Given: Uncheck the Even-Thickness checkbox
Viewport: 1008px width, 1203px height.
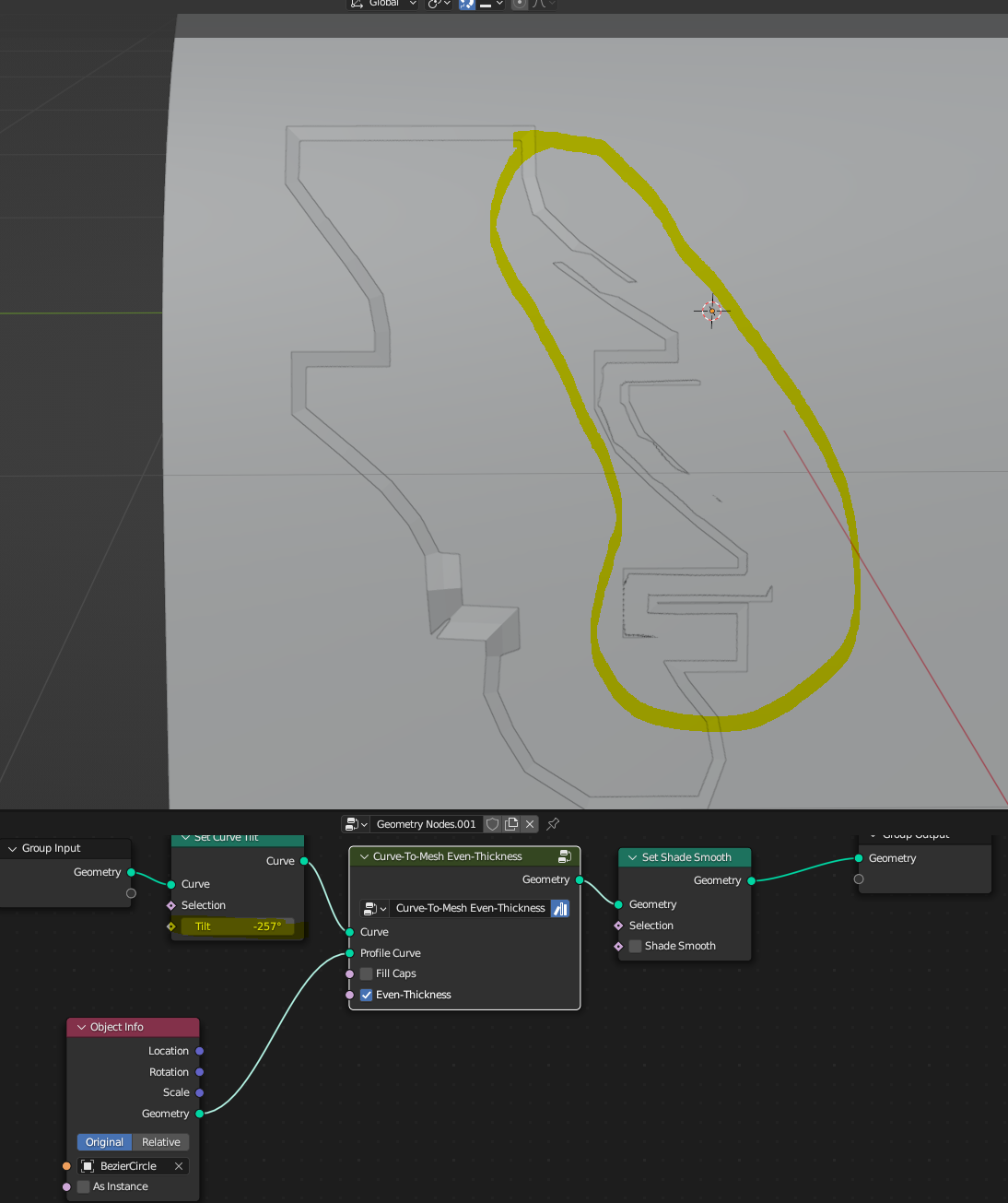Looking at the screenshot, I should 367,996.
